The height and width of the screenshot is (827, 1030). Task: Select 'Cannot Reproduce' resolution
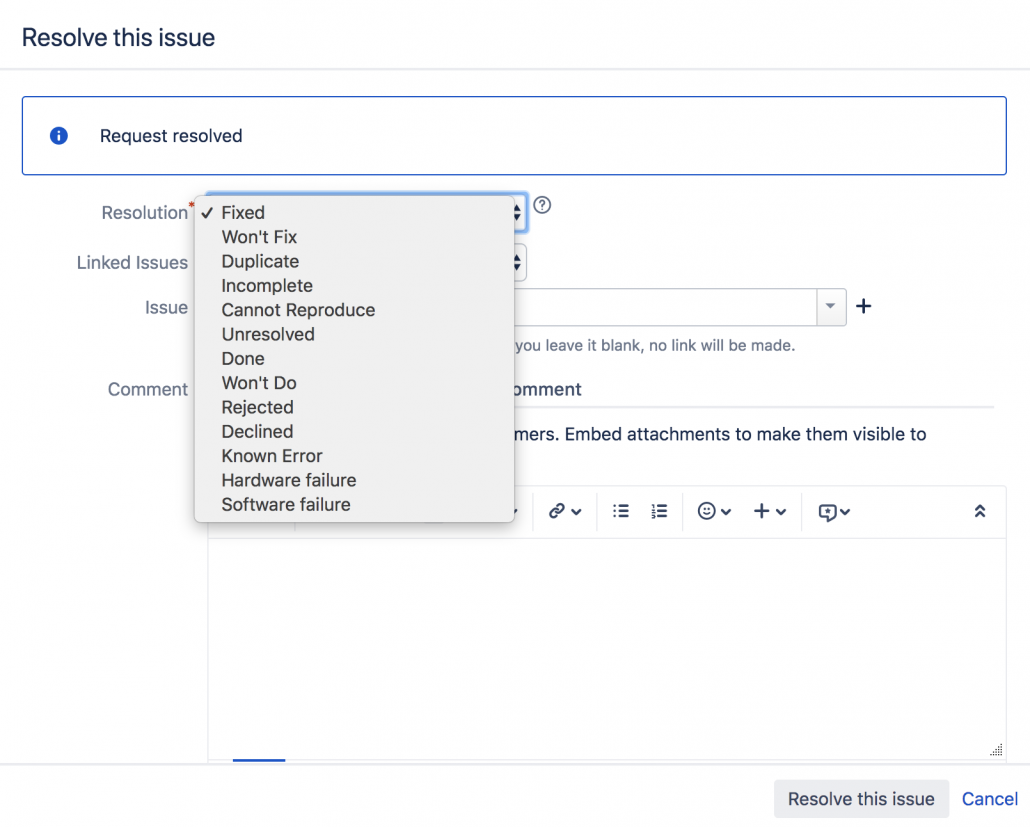coord(298,310)
